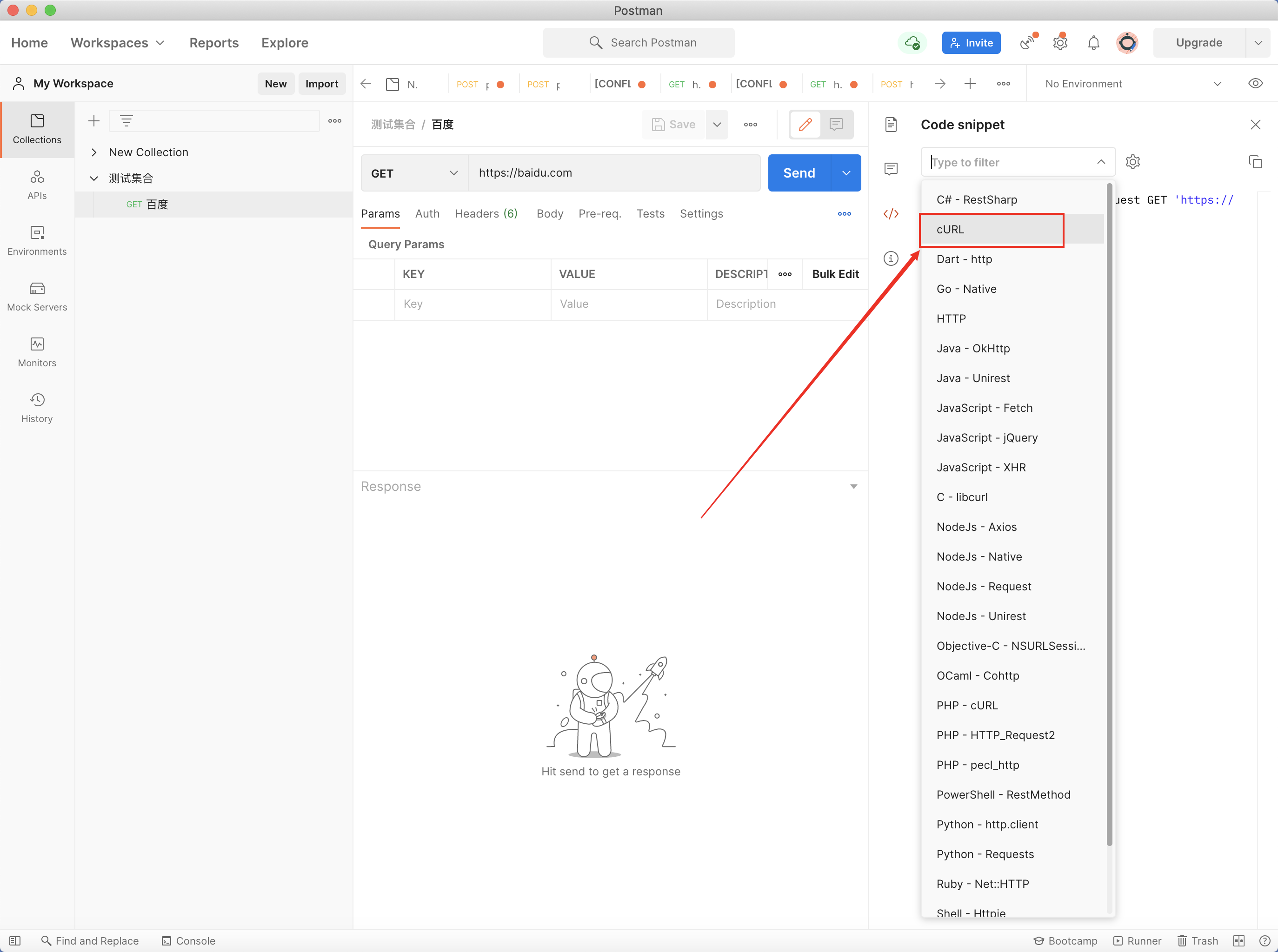Toggle the sidebar from the status bar

click(x=15, y=940)
